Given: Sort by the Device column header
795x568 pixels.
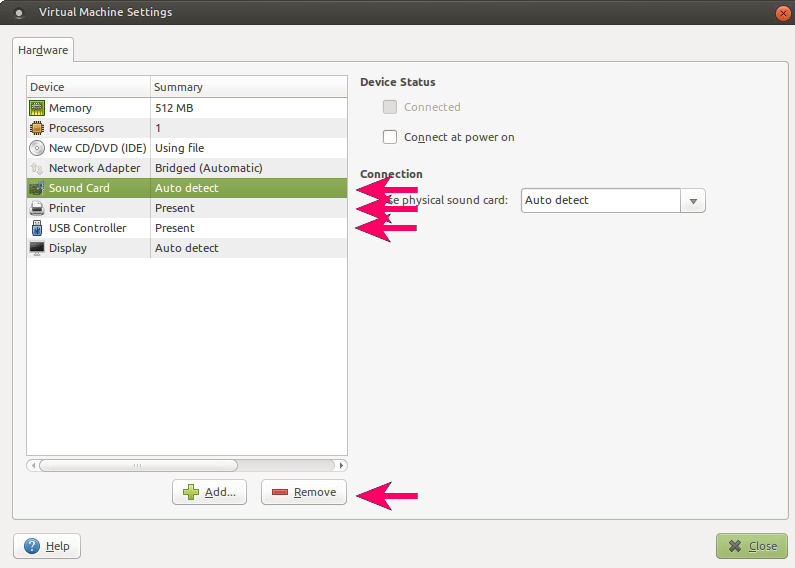Looking at the screenshot, I should [x=88, y=87].
